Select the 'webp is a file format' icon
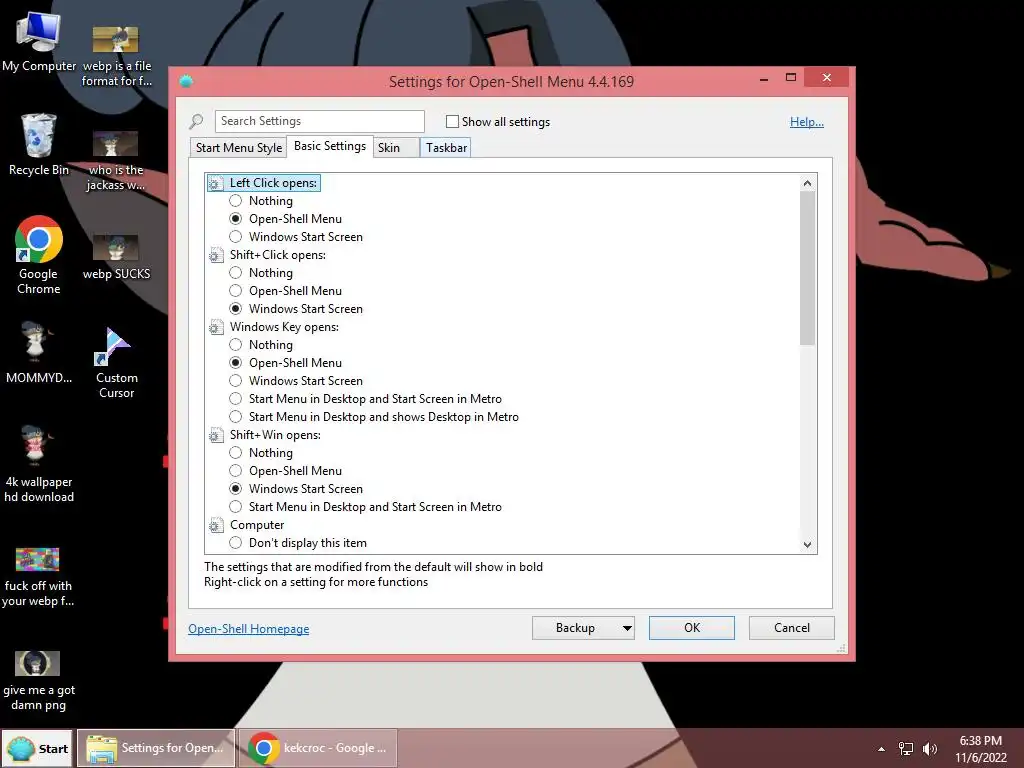This screenshot has width=1024, height=768. [116, 57]
